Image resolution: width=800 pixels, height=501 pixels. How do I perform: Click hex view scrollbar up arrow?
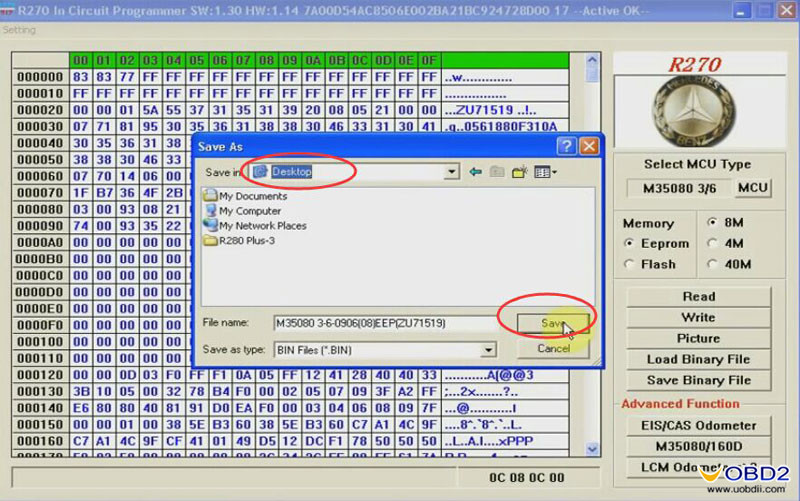592,60
